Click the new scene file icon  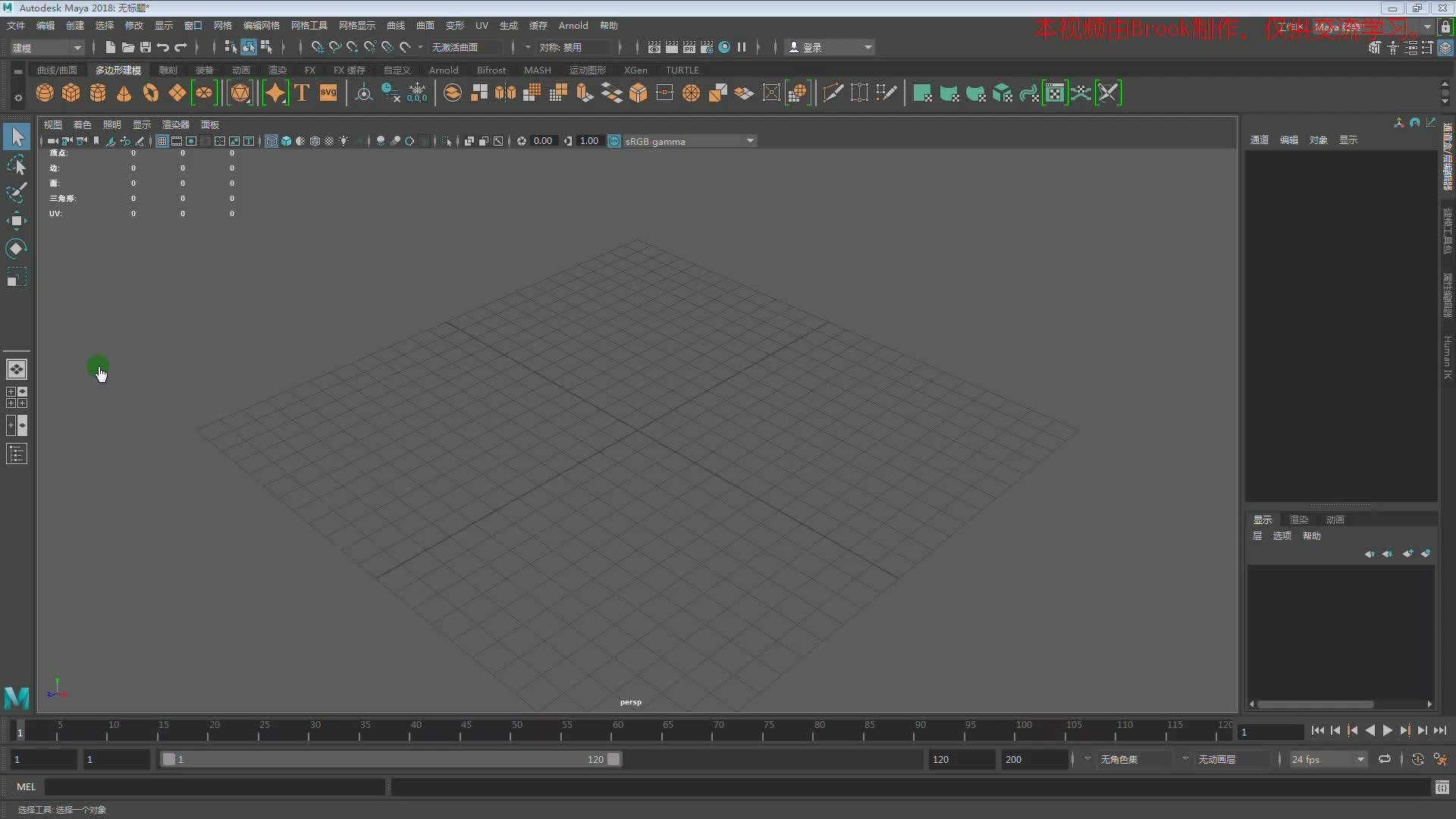pos(111,47)
